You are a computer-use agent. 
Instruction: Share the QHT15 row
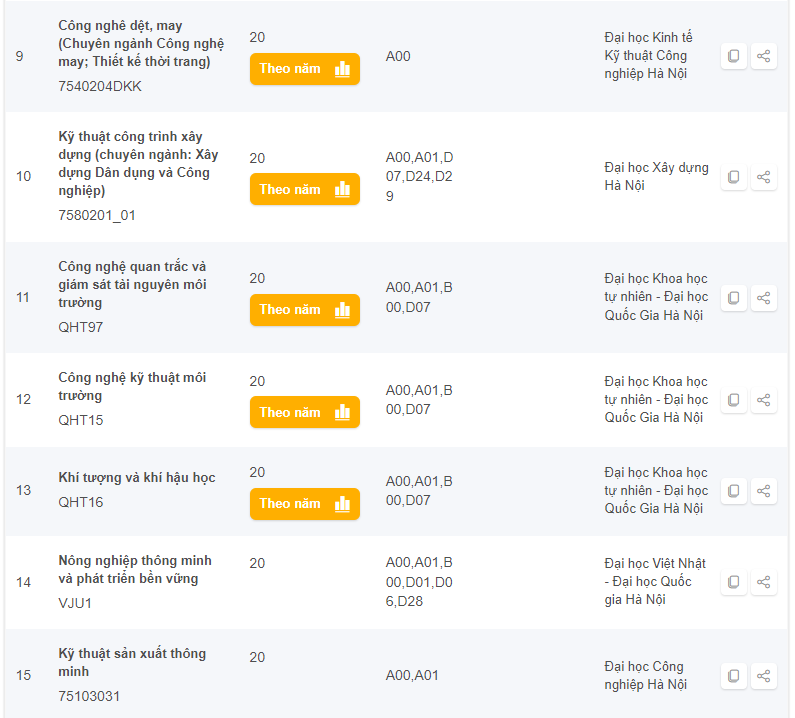click(764, 400)
